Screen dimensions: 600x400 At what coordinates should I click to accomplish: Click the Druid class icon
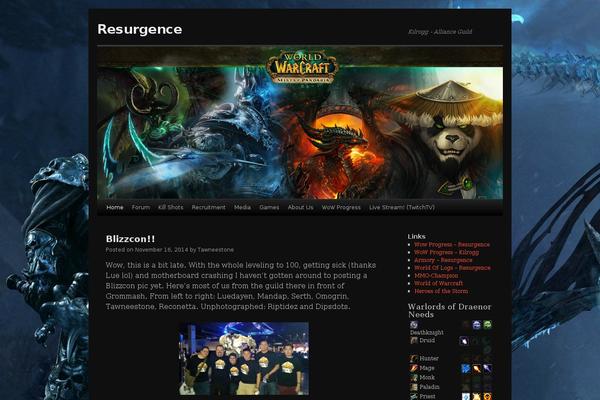(x=414, y=340)
